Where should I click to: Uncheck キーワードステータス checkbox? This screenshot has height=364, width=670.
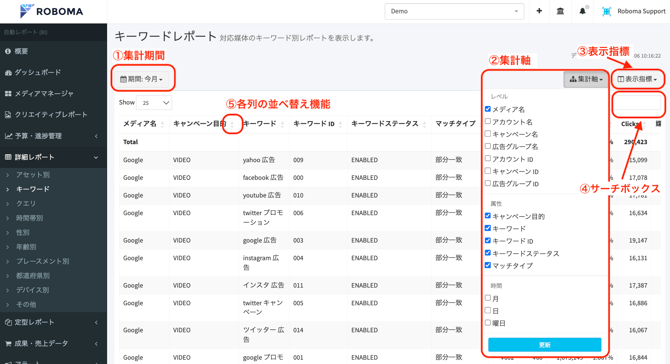point(488,253)
